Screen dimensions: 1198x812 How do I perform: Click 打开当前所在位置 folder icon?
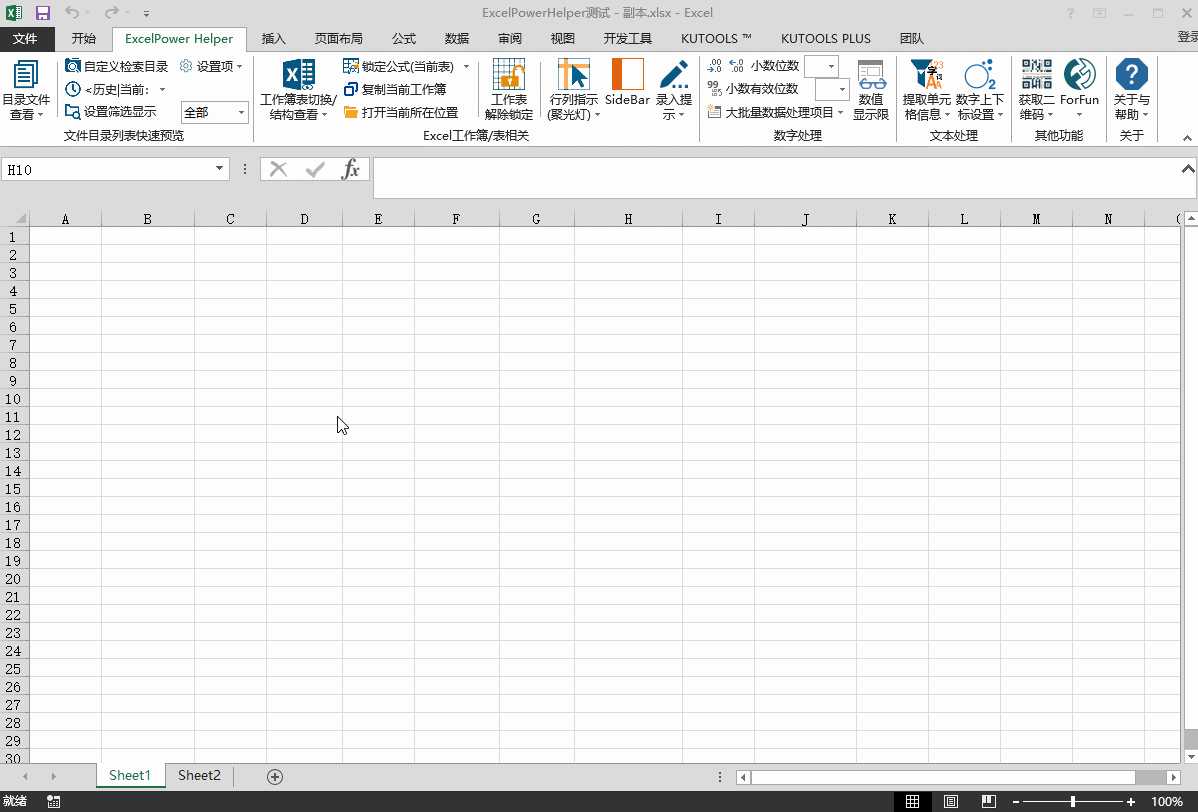351,112
